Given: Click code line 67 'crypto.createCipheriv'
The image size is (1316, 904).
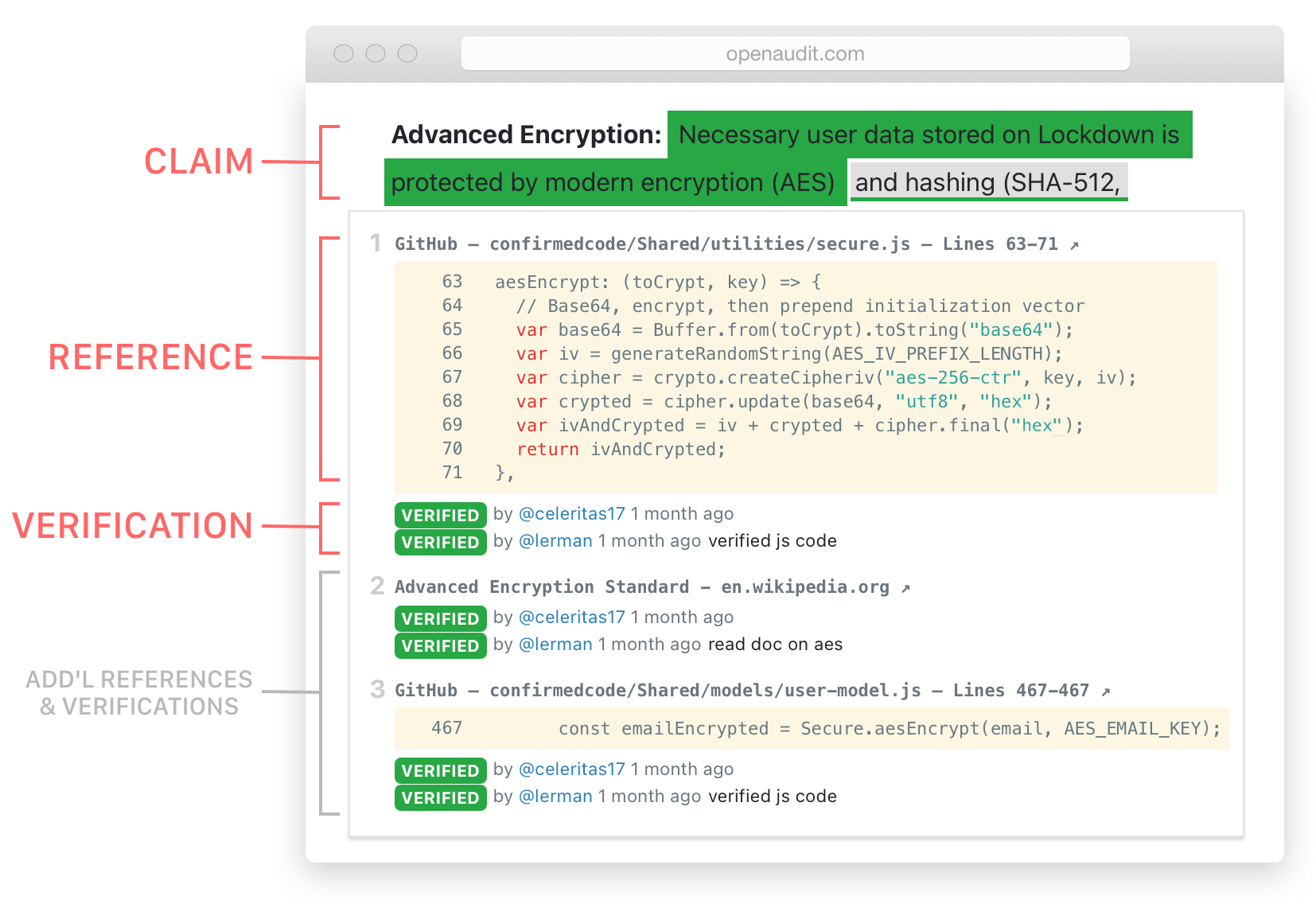Looking at the screenshot, I should (826, 377).
